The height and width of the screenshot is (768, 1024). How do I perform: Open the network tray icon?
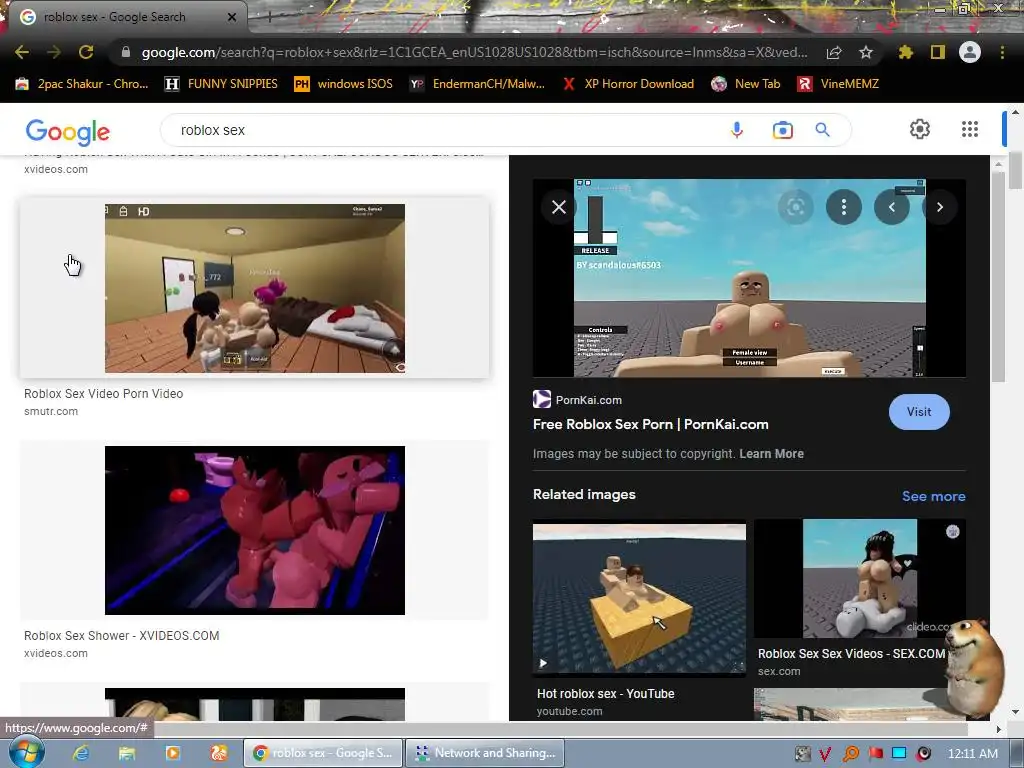pos(899,754)
